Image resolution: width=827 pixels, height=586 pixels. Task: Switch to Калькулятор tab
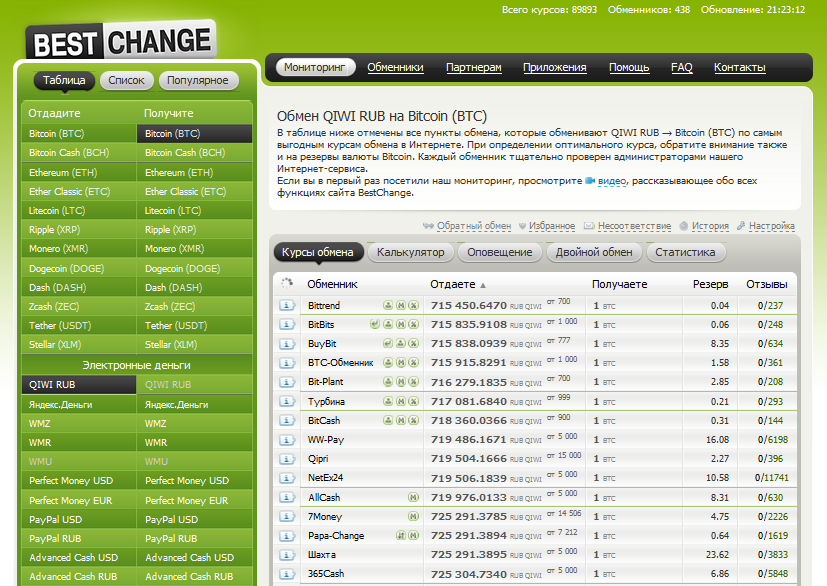coord(410,252)
